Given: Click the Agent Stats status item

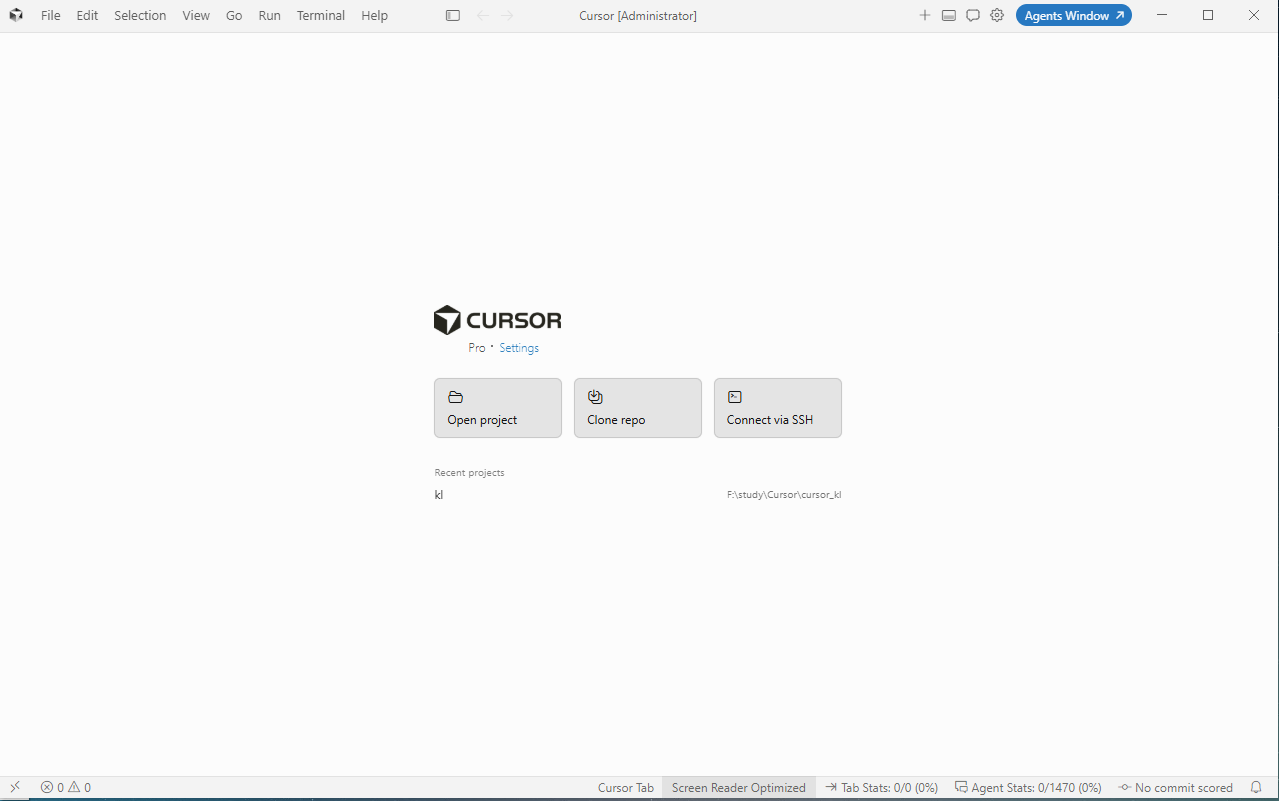Looking at the screenshot, I should tap(1028, 787).
